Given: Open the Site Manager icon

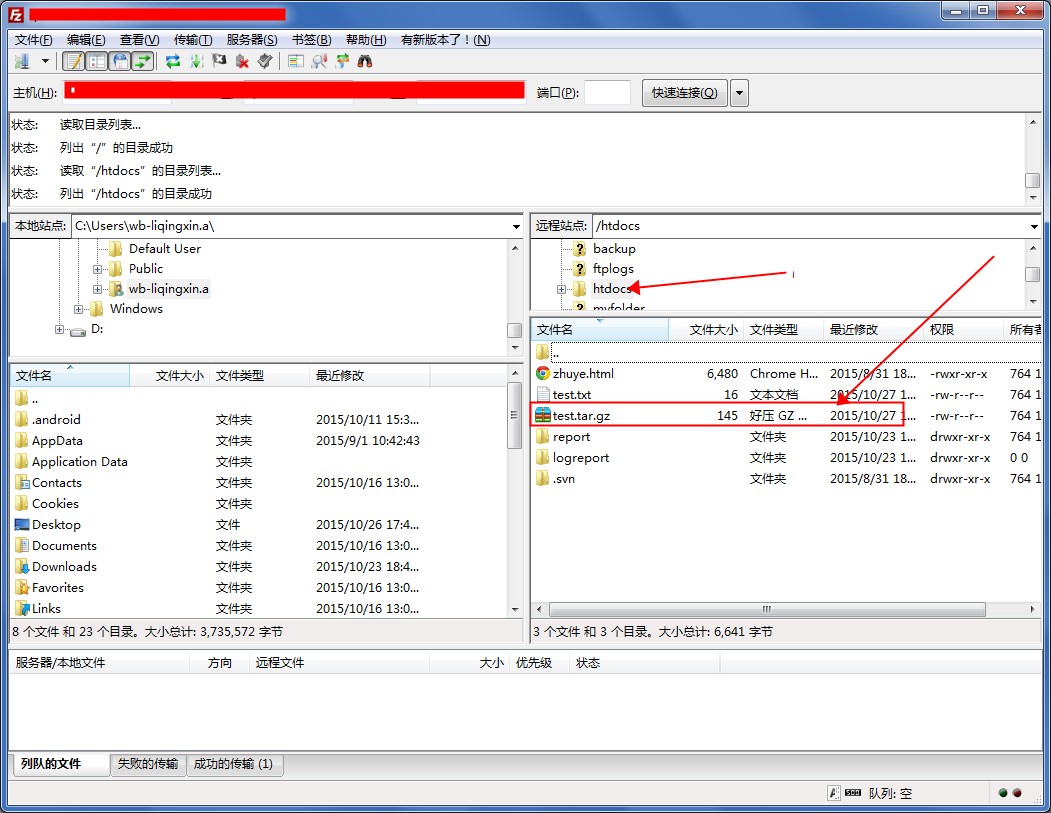Looking at the screenshot, I should [x=22, y=62].
